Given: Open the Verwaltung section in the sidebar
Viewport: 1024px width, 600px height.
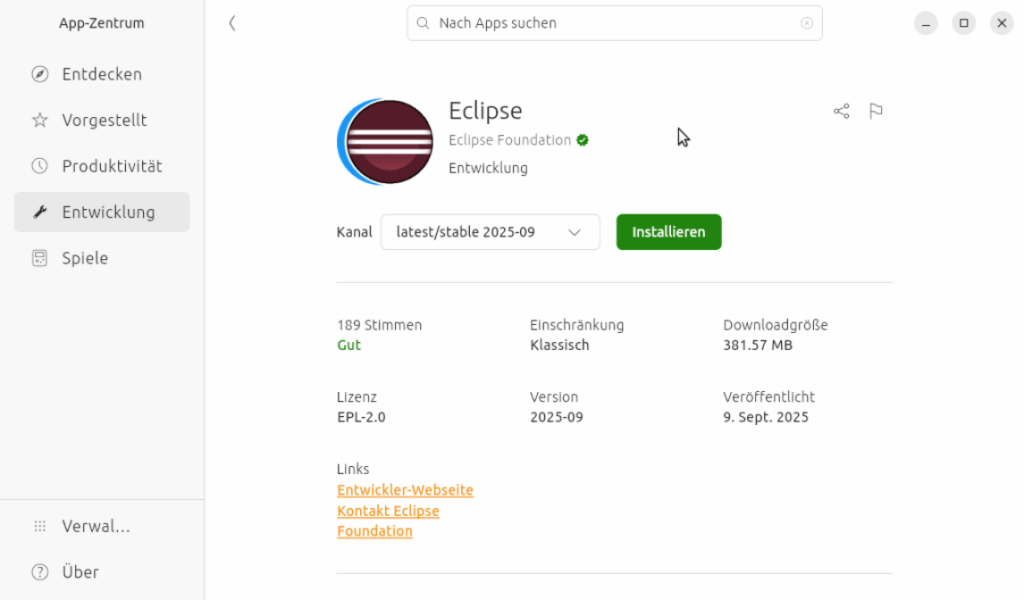Looking at the screenshot, I should click(x=95, y=526).
